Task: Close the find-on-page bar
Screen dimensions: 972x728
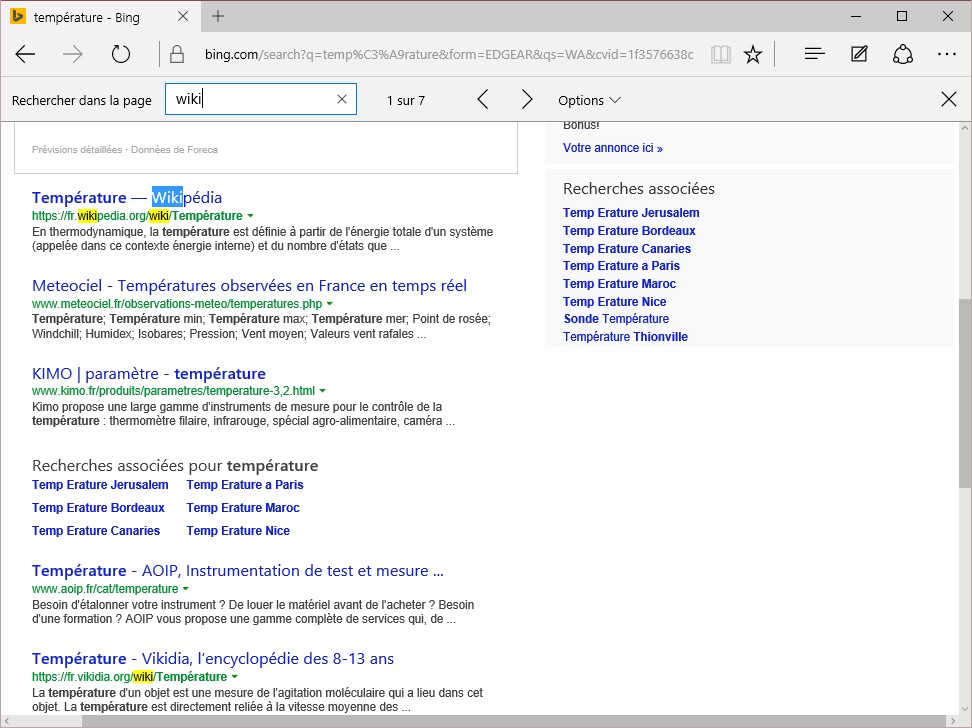Action: [x=948, y=99]
